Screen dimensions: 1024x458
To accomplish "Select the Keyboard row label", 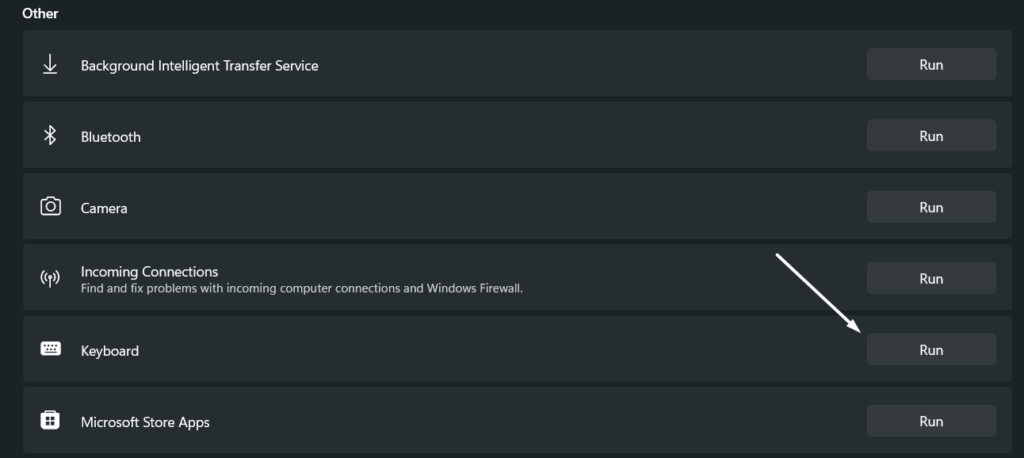I will [110, 351].
